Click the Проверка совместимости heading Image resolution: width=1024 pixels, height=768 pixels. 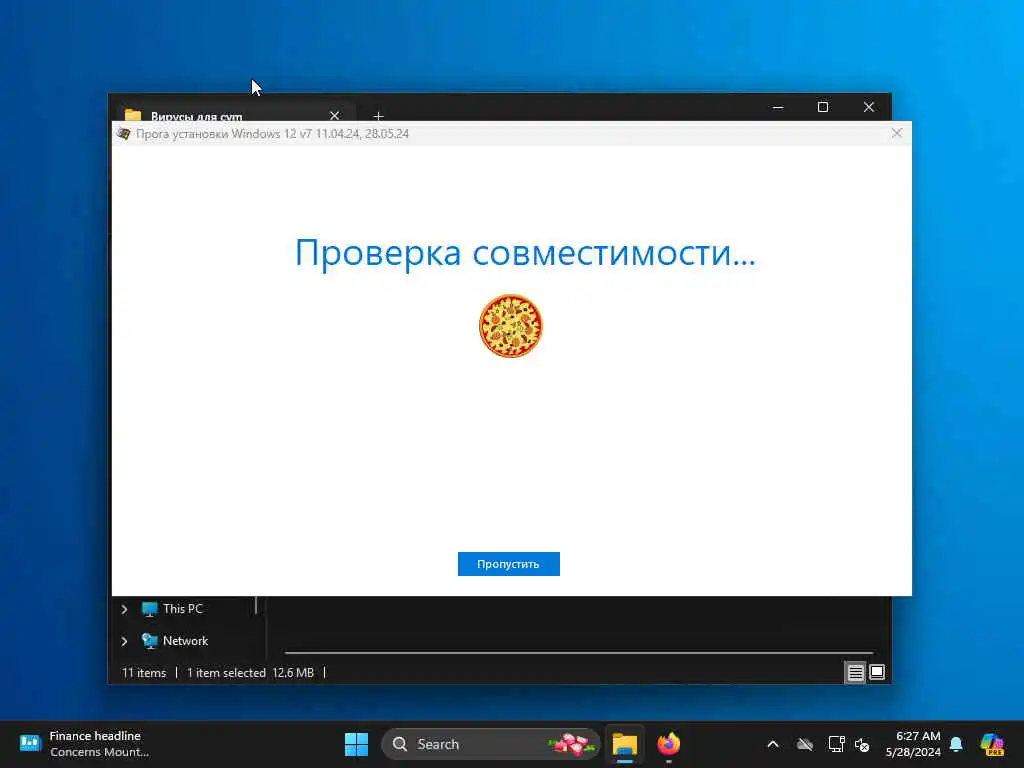pyautogui.click(x=525, y=252)
